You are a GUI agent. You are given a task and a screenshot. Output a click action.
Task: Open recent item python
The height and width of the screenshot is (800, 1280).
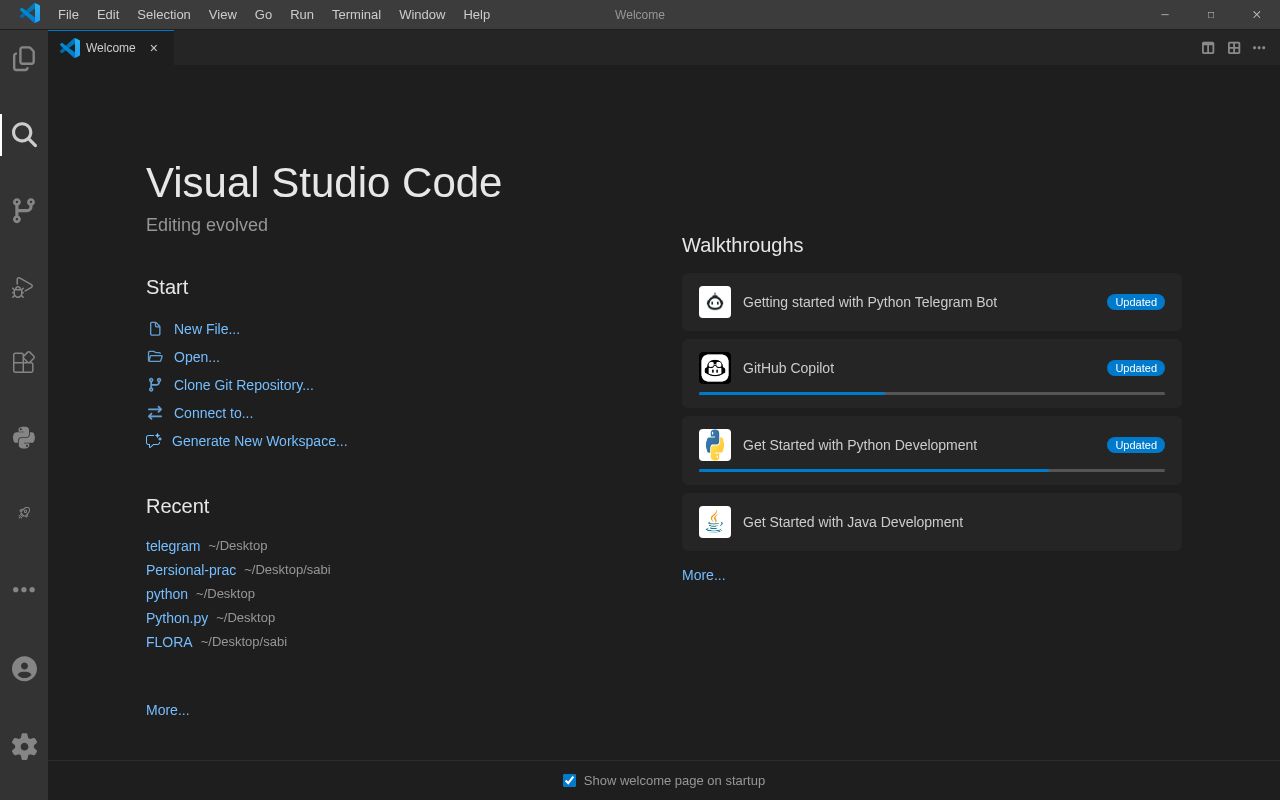click(x=167, y=594)
